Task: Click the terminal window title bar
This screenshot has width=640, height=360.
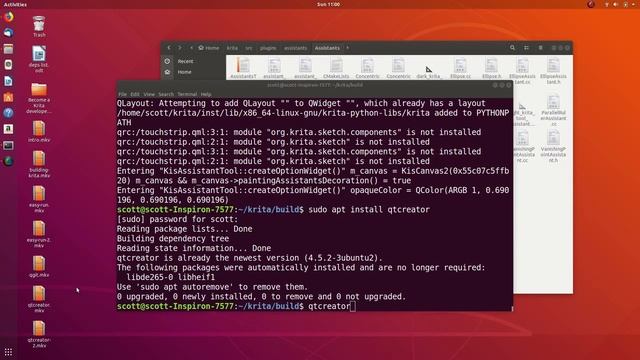Action: (315, 85)
